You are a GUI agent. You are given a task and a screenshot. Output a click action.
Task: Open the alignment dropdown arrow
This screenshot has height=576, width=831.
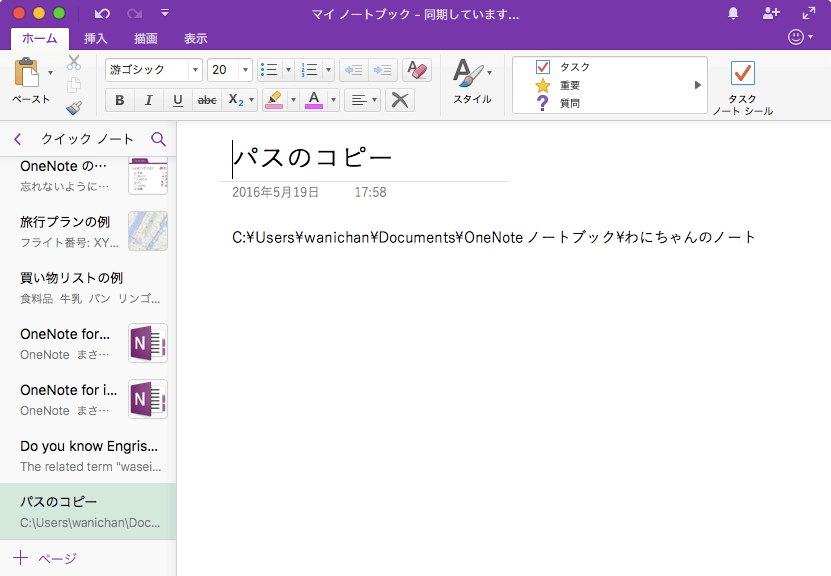click(375, 100)
